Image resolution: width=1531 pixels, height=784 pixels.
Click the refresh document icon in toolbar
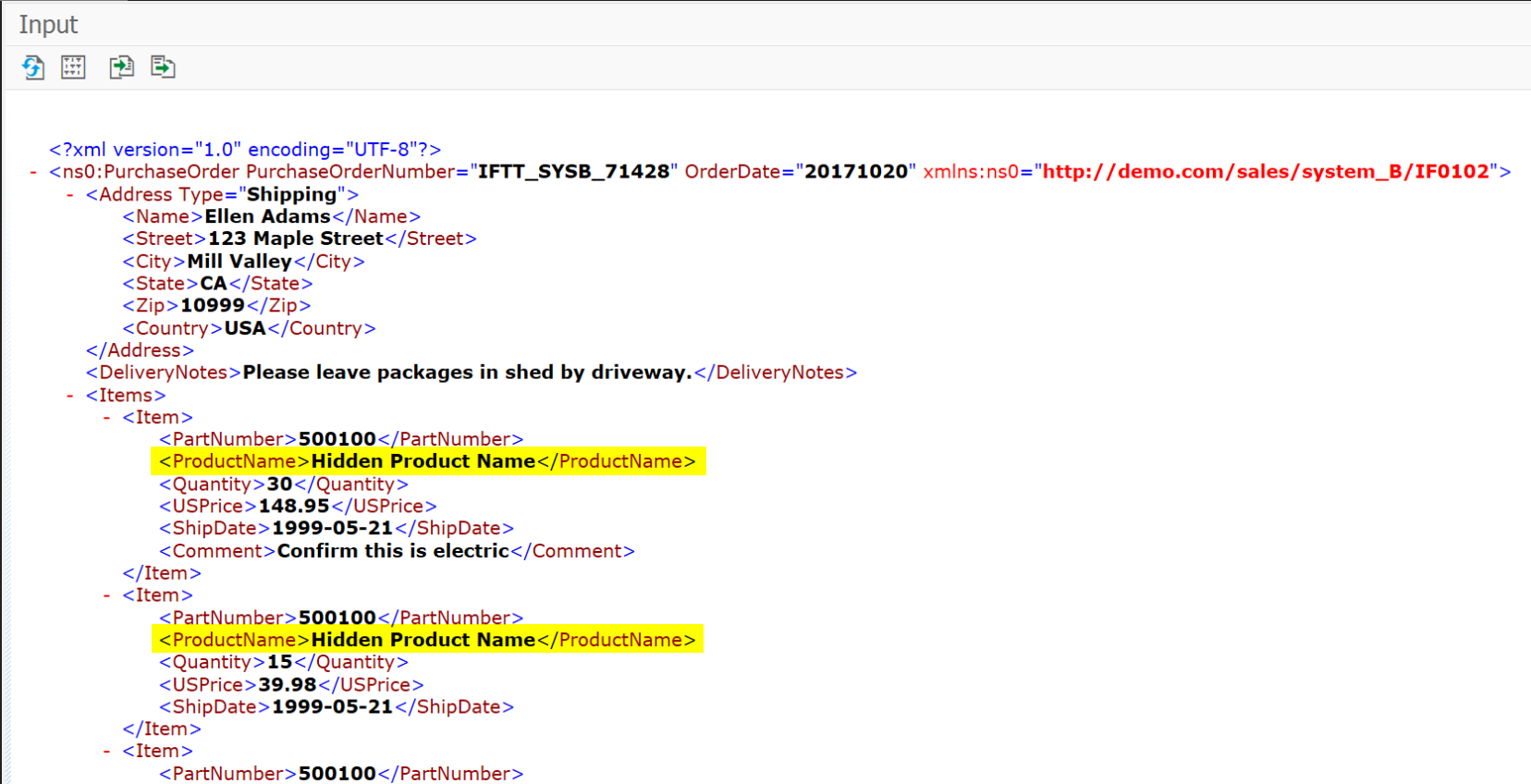[x=33, y=67]
